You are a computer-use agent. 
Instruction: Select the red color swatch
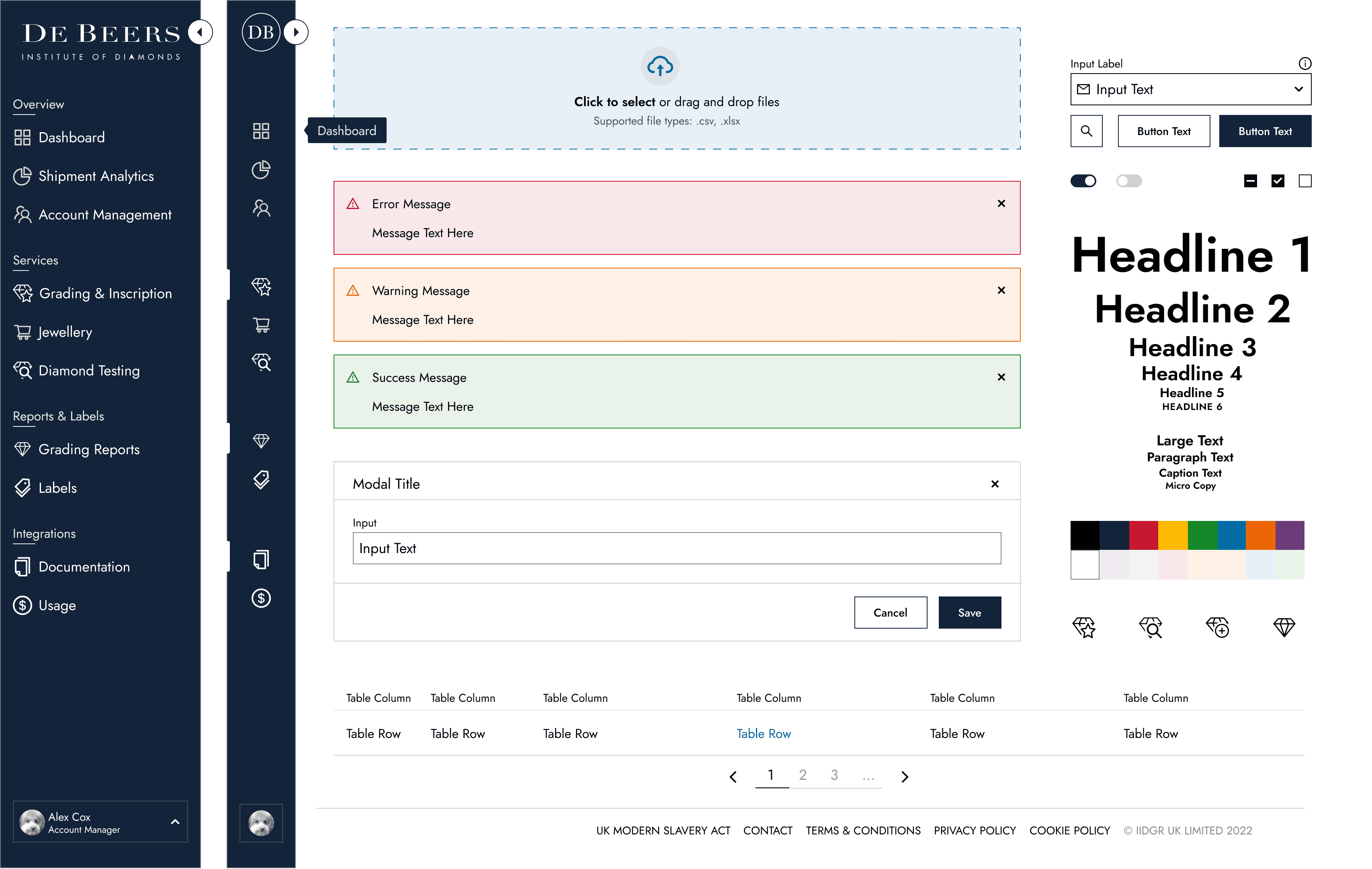pyautogui.click(x=1143, y=535)
